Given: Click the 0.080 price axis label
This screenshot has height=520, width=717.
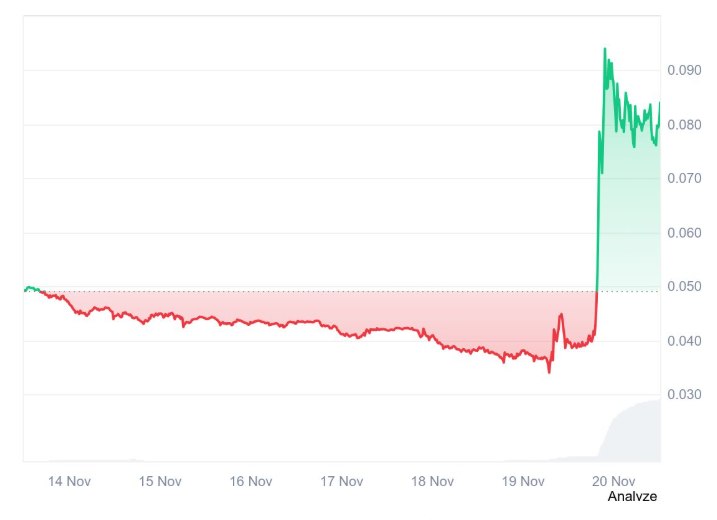Looking at the screenshot, I should [683, 125].
